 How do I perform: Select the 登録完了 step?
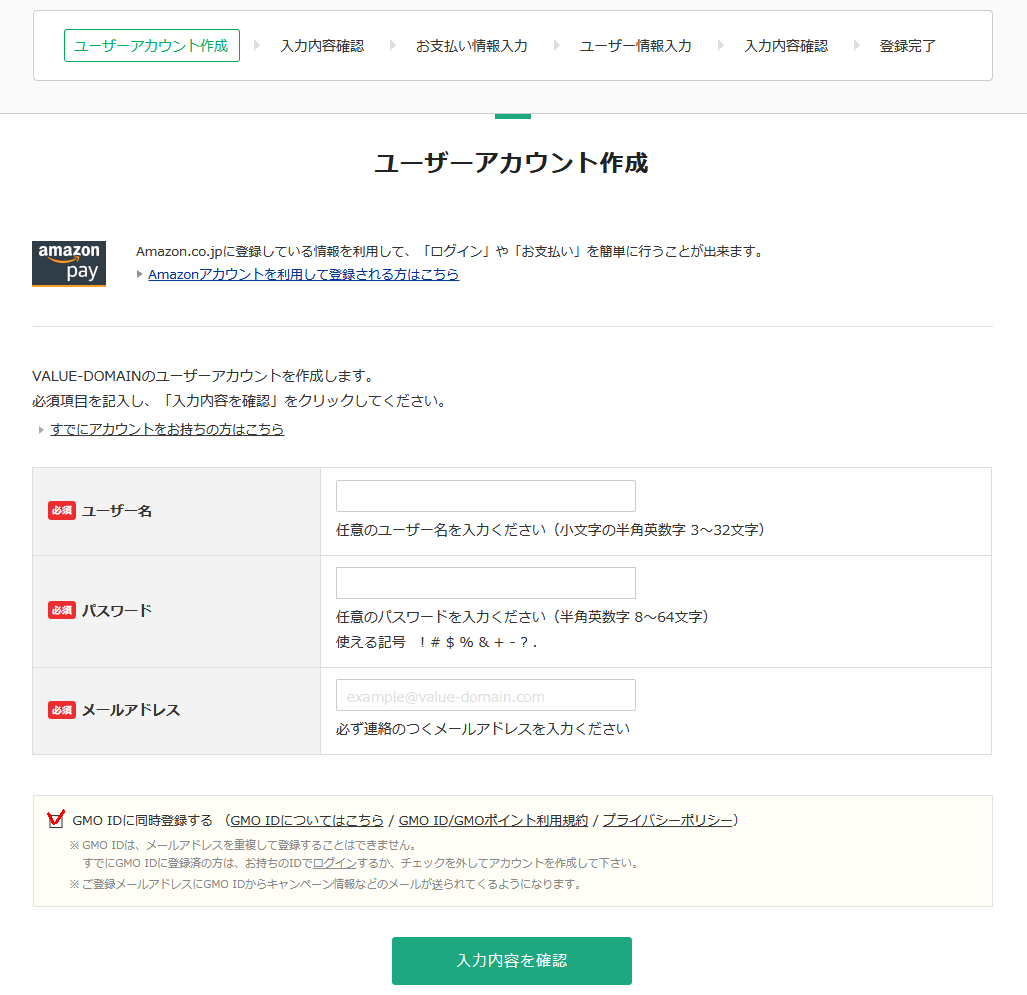[x=907, y=46]
